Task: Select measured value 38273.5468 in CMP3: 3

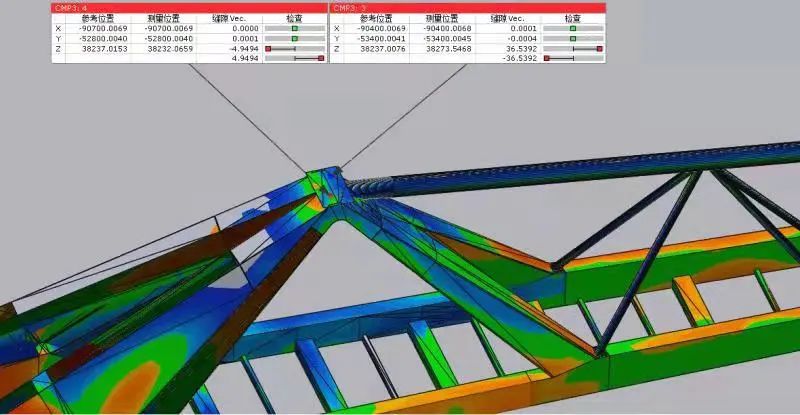Action: 446,49
